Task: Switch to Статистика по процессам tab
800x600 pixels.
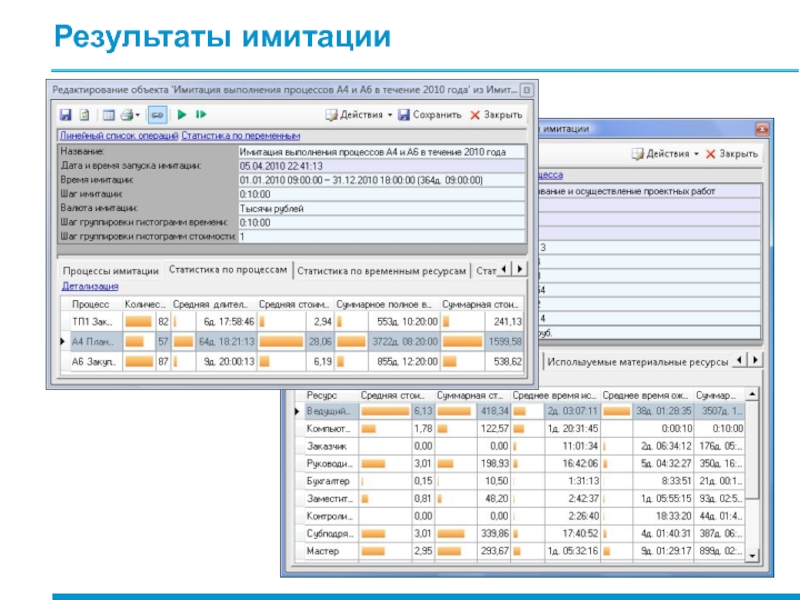Action: point(228,270)
